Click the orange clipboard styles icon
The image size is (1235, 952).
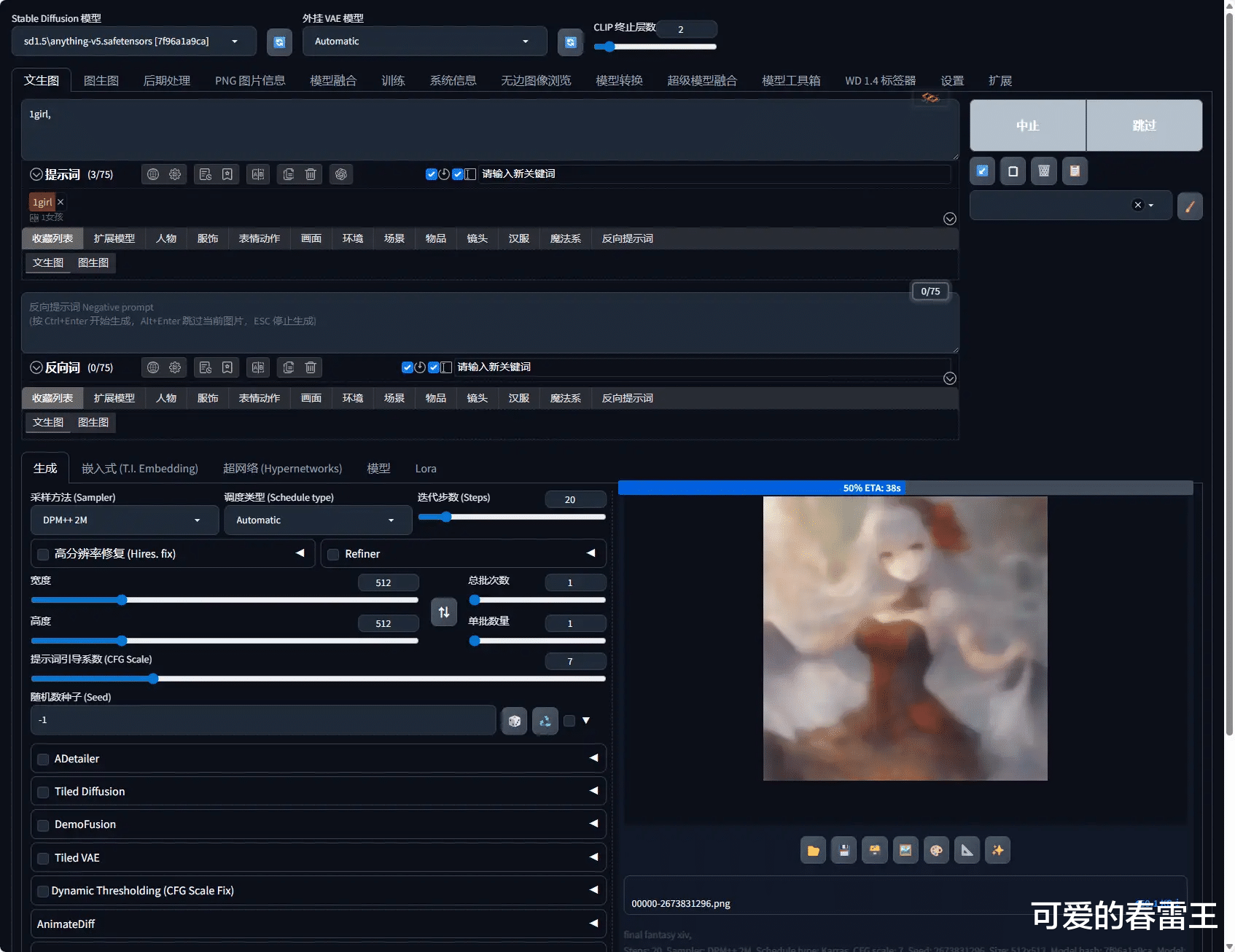click(1075, 171)
